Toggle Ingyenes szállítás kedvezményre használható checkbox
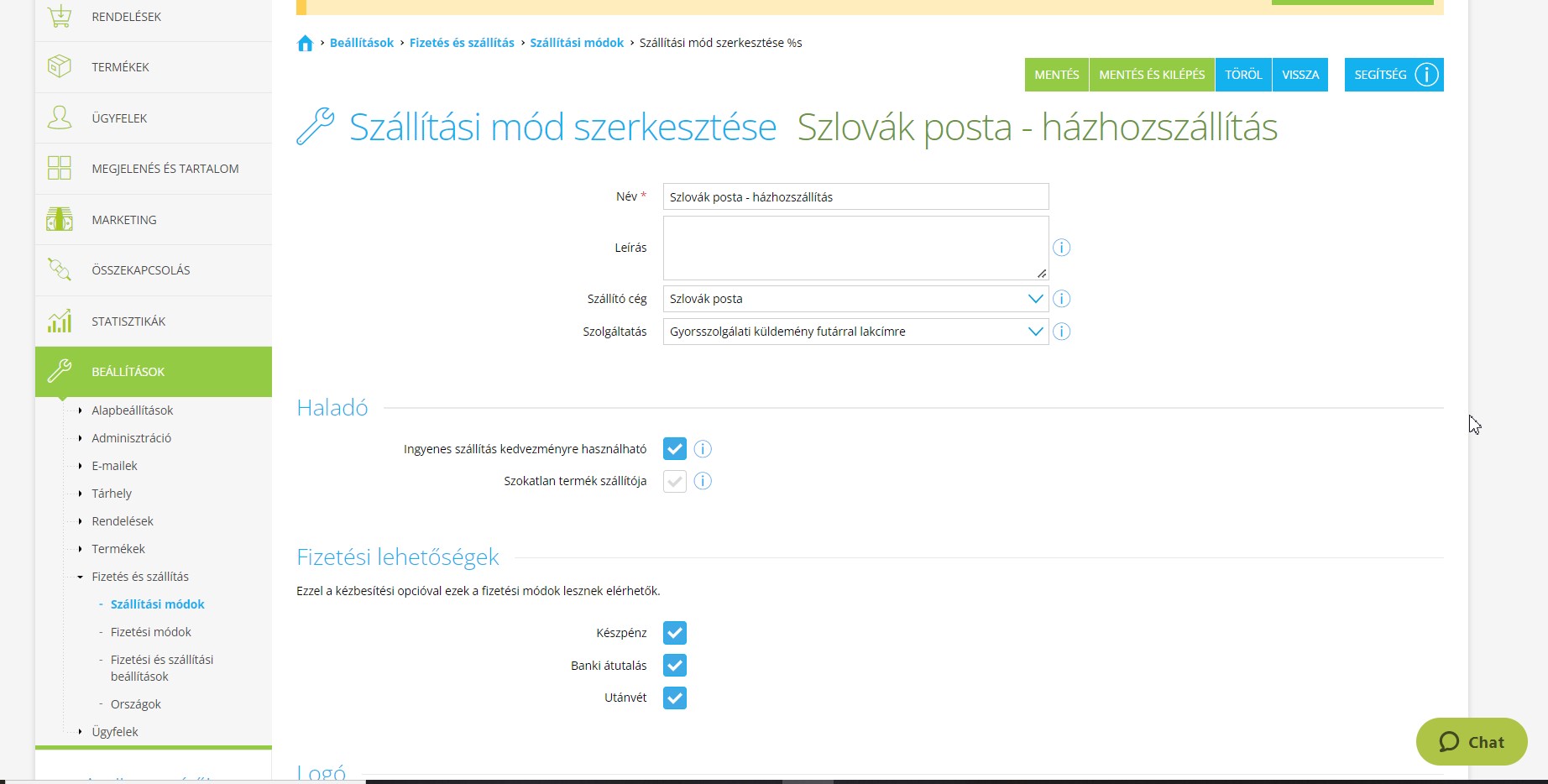Image resolution: width=1548 pixels, height=784 pixels. click(x=675, y=449)
